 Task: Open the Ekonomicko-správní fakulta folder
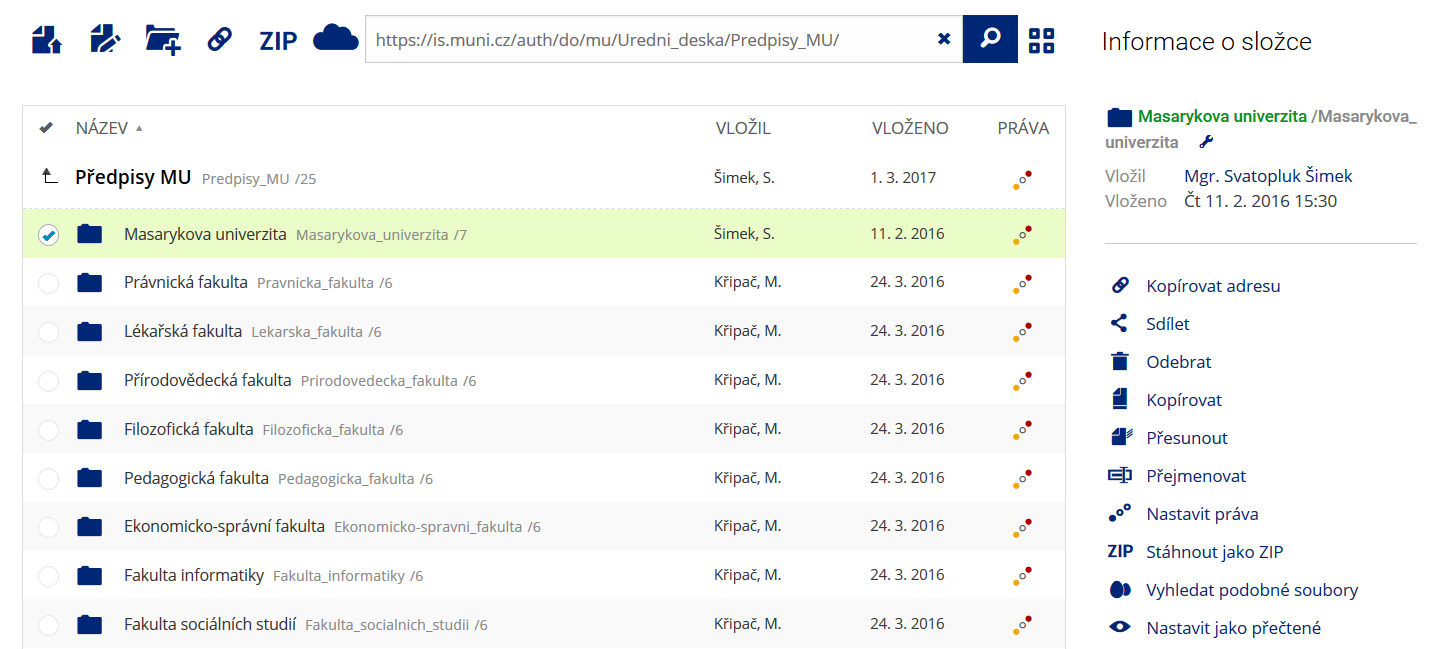click(x=225, y=526)
